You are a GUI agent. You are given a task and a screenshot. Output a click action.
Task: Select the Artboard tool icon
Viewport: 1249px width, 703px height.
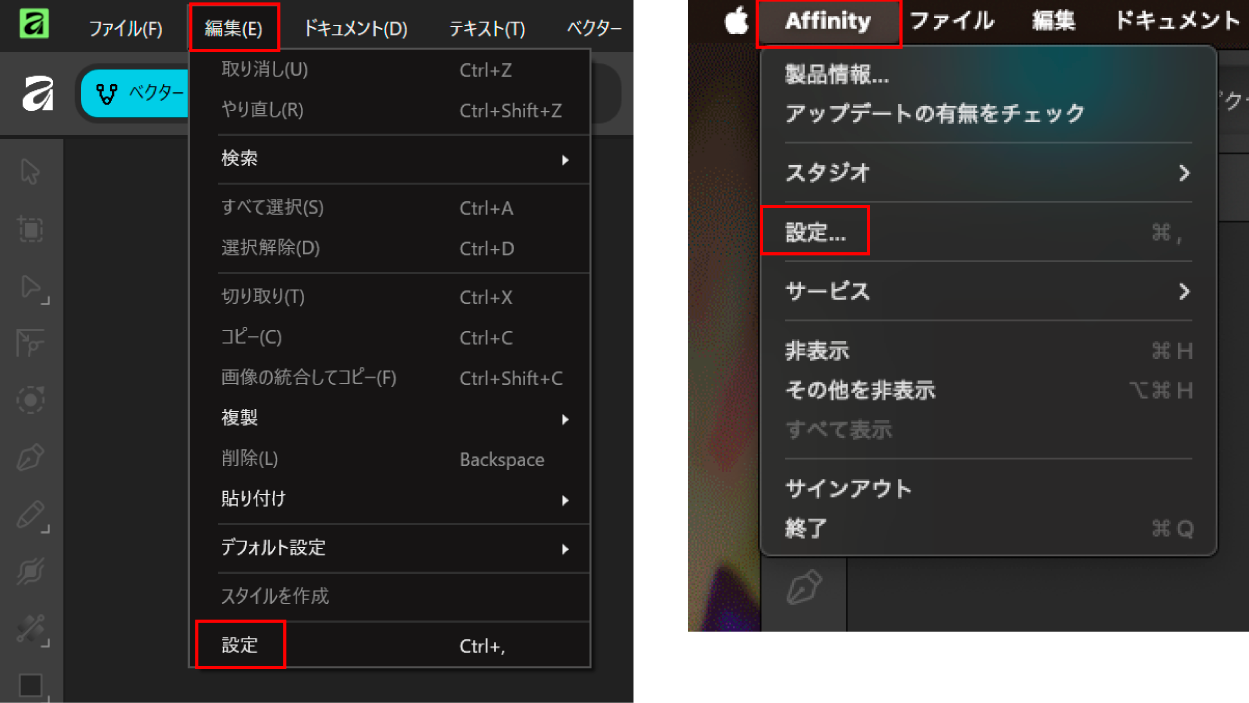(x=31, y=229)
